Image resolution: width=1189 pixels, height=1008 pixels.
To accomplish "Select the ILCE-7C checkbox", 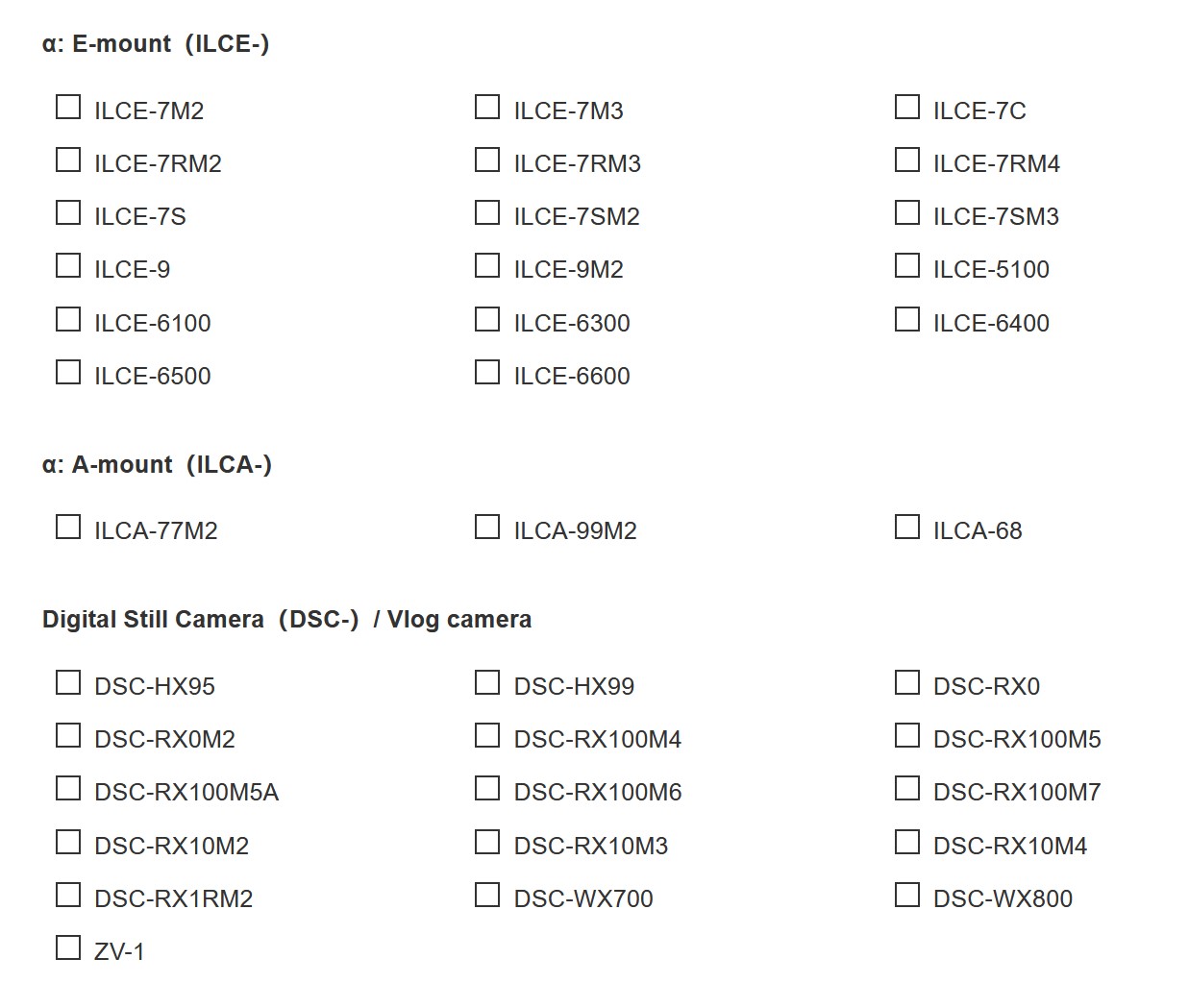I will click(x=906, y=107).
